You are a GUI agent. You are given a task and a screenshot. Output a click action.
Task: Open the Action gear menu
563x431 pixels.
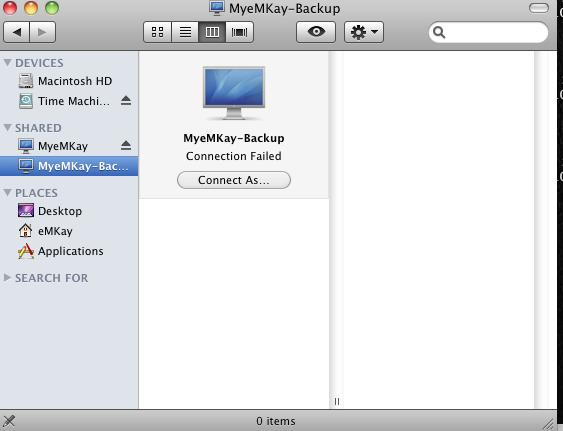tap(364, 32)
